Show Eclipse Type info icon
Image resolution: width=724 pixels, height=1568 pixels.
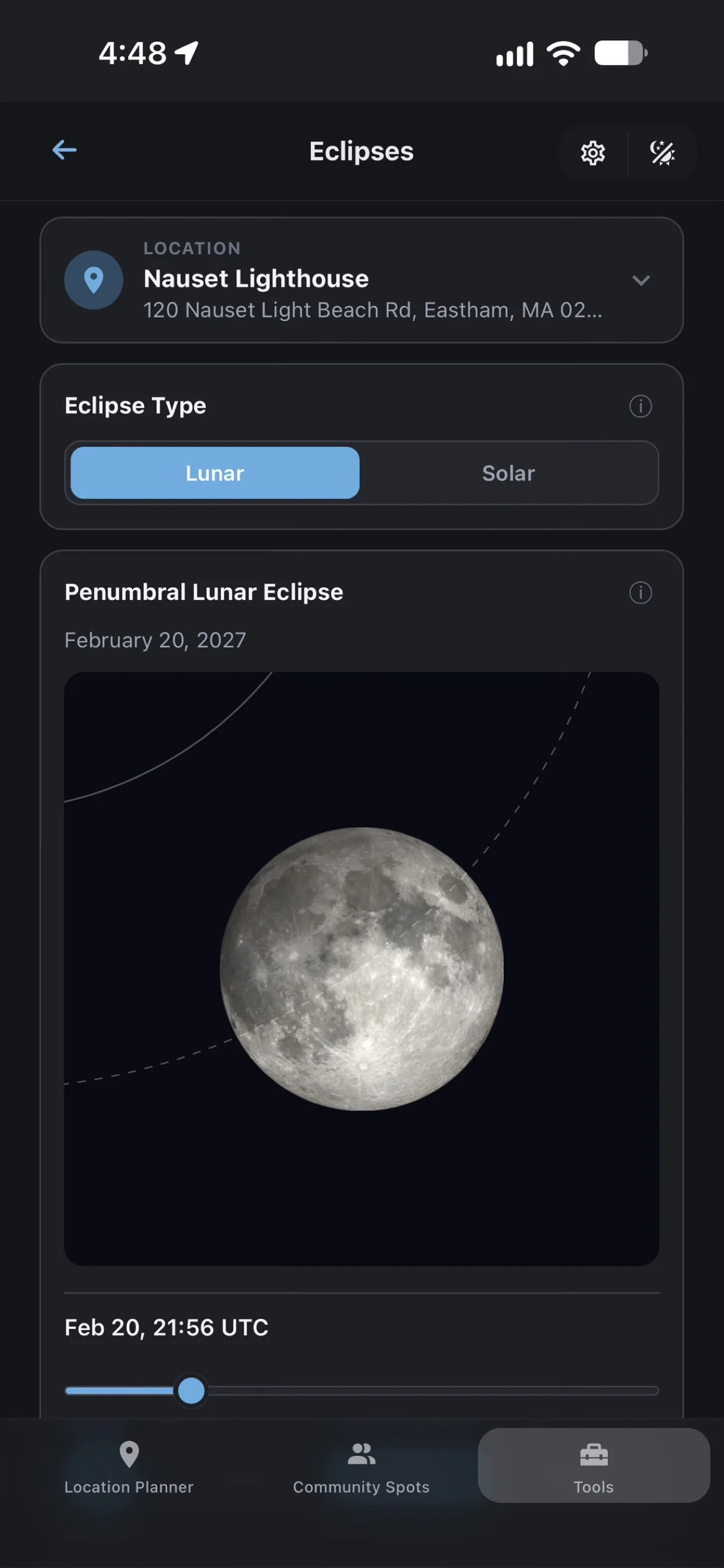640,406
